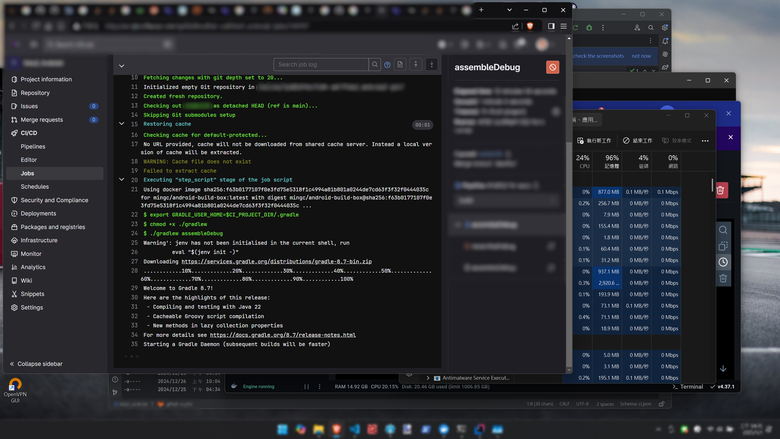Collapse the GitLab sidebar
The image size is (780, 439).
pyautogui.click(x=36, y=364)
